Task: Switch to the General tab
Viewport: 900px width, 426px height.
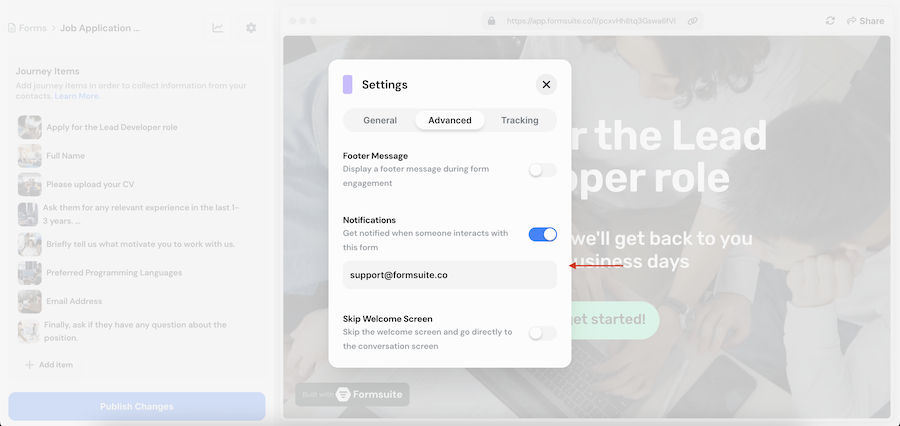Action: pos(380,120)
